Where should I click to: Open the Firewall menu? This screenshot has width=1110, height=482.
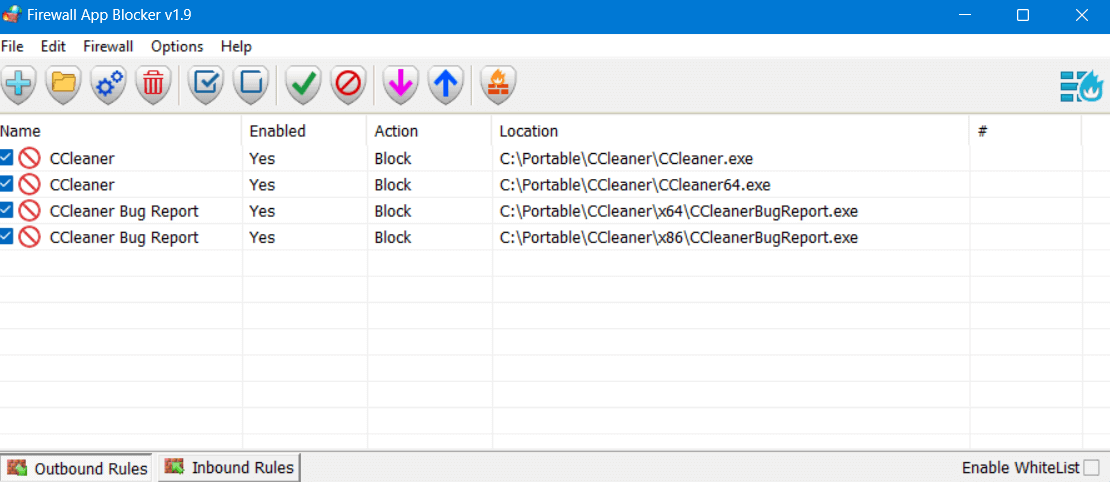coord(108,47)
